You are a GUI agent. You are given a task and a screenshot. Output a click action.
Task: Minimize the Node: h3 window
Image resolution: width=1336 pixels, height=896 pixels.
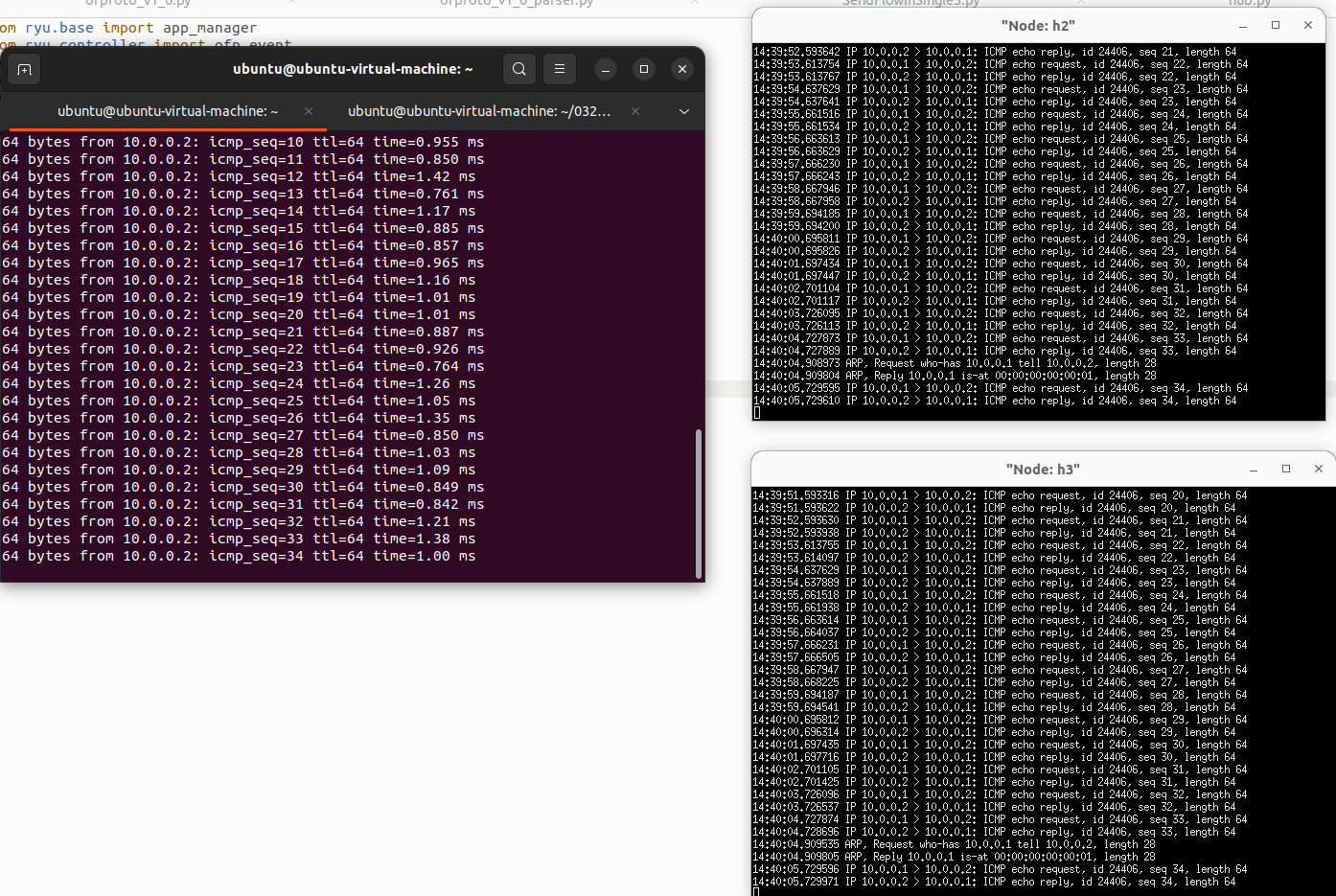(1254, 470)
